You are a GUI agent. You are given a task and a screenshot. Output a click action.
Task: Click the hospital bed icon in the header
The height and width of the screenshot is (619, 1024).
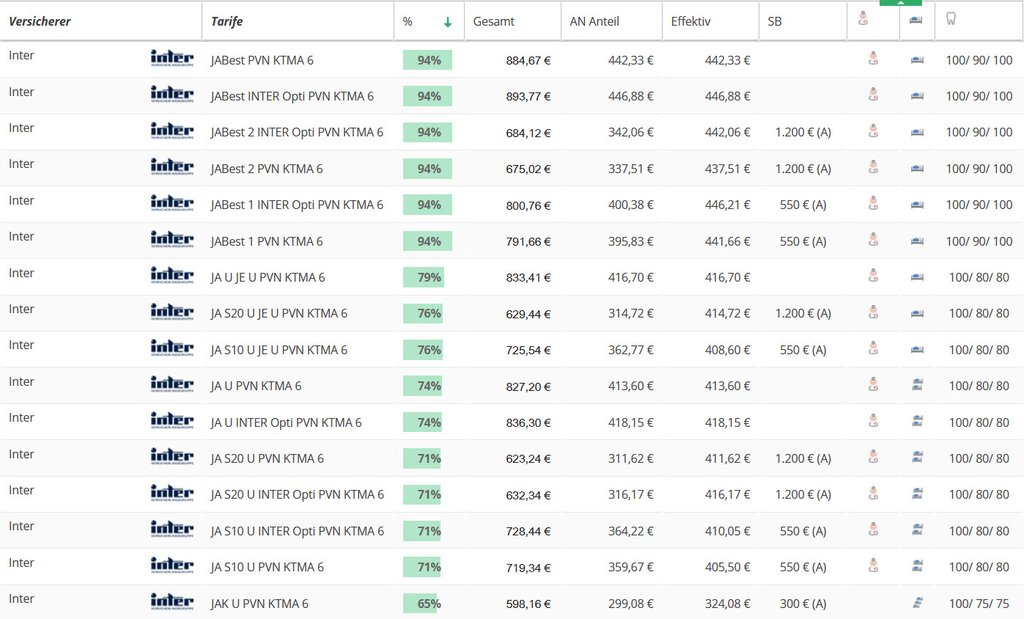916,20
